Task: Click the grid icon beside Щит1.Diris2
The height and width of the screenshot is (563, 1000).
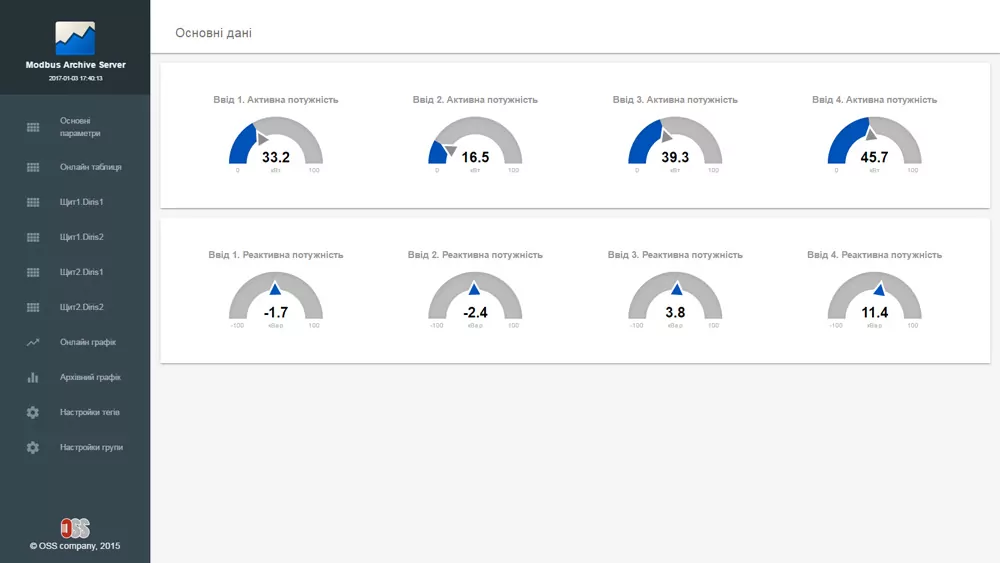Action: pos(33,237)
